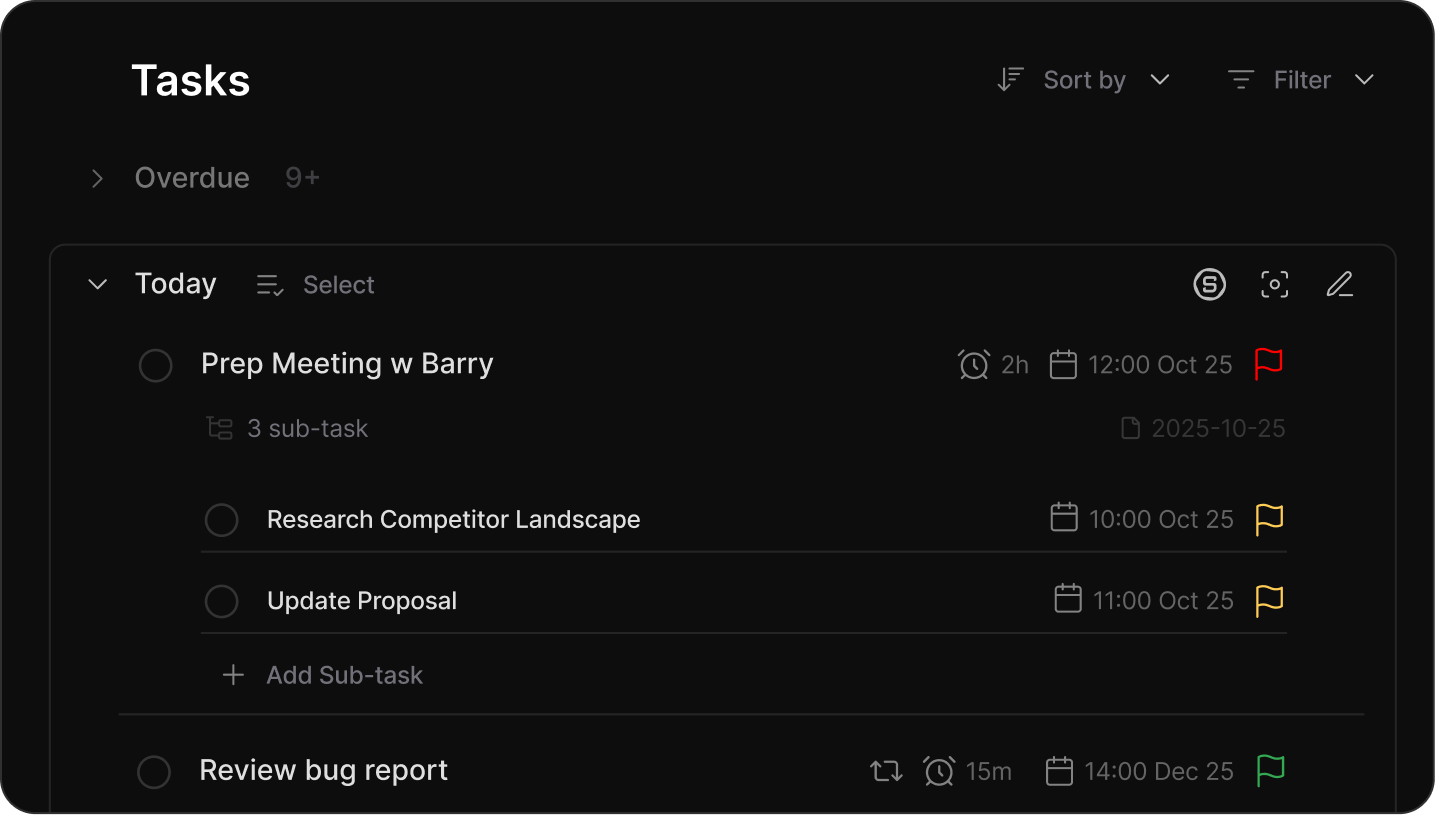Complete the Update Proposal sub-task
Screen dimensions: 1435x815
(221, 601)
